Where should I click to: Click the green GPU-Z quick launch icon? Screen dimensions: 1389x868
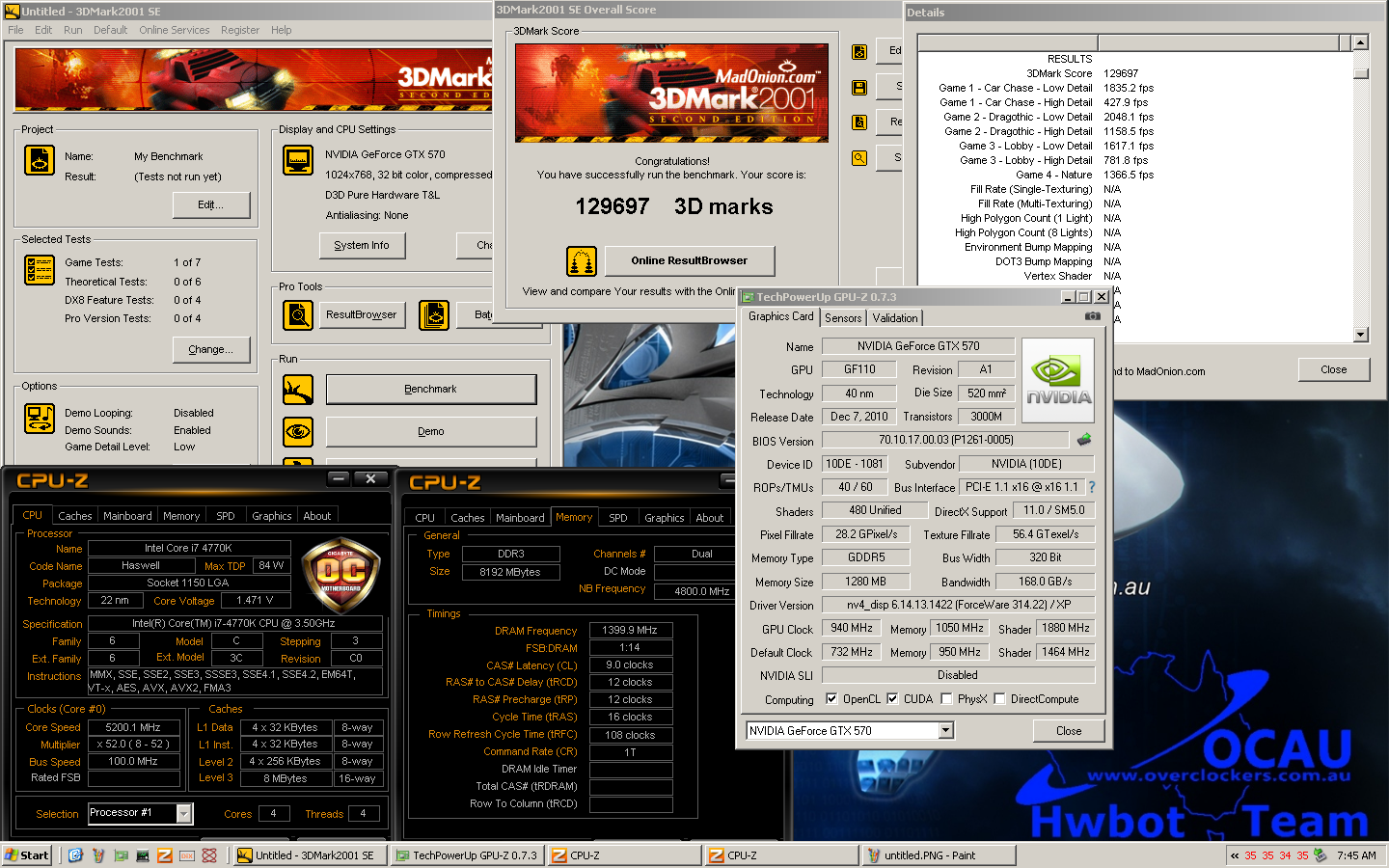click(x=121, y=855)
